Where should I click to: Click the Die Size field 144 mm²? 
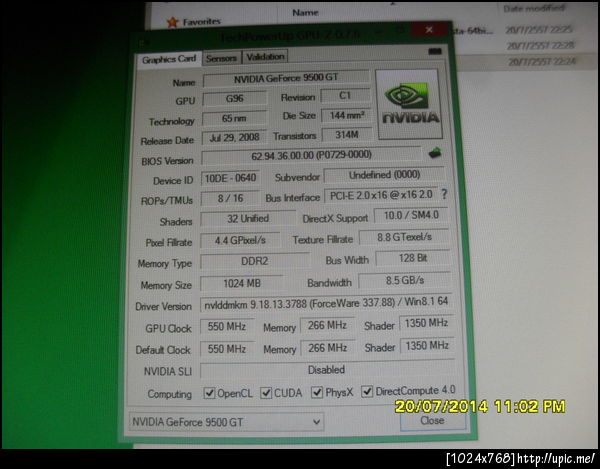(346, 116)
